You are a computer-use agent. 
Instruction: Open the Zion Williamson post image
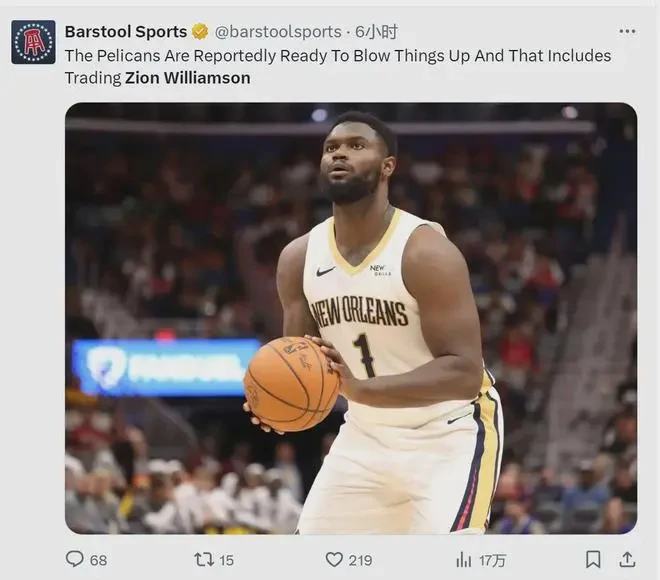point(351,319)
